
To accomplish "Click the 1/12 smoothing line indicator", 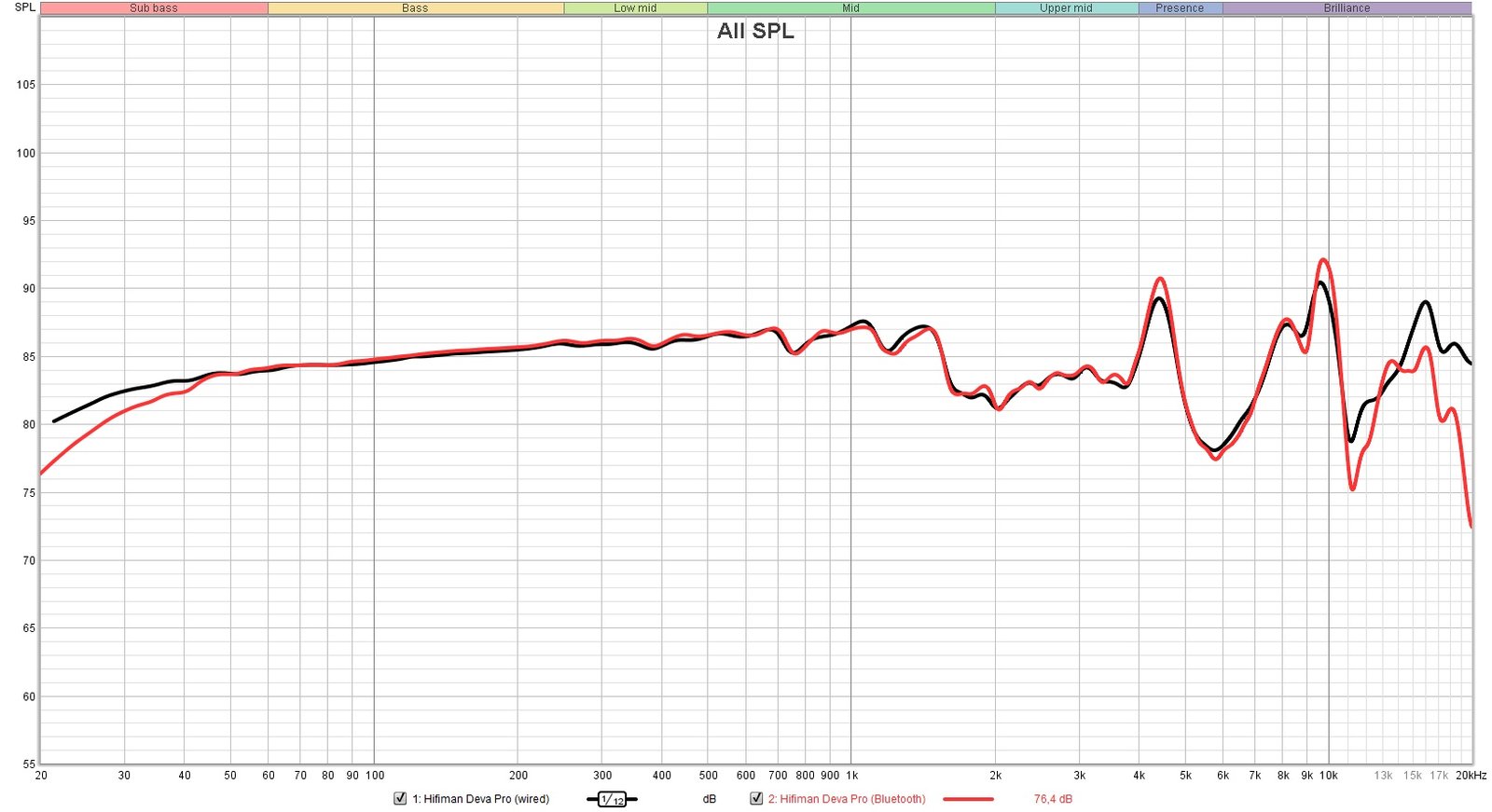I will coord(612,800).
